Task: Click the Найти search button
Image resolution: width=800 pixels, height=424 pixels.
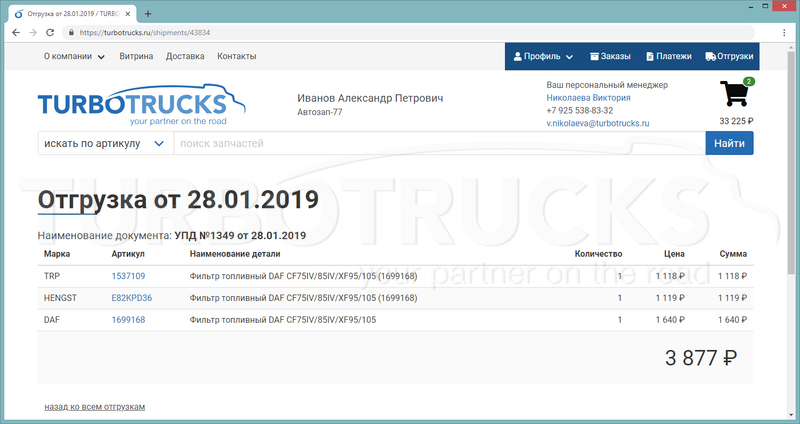Action: pos(730,143)
